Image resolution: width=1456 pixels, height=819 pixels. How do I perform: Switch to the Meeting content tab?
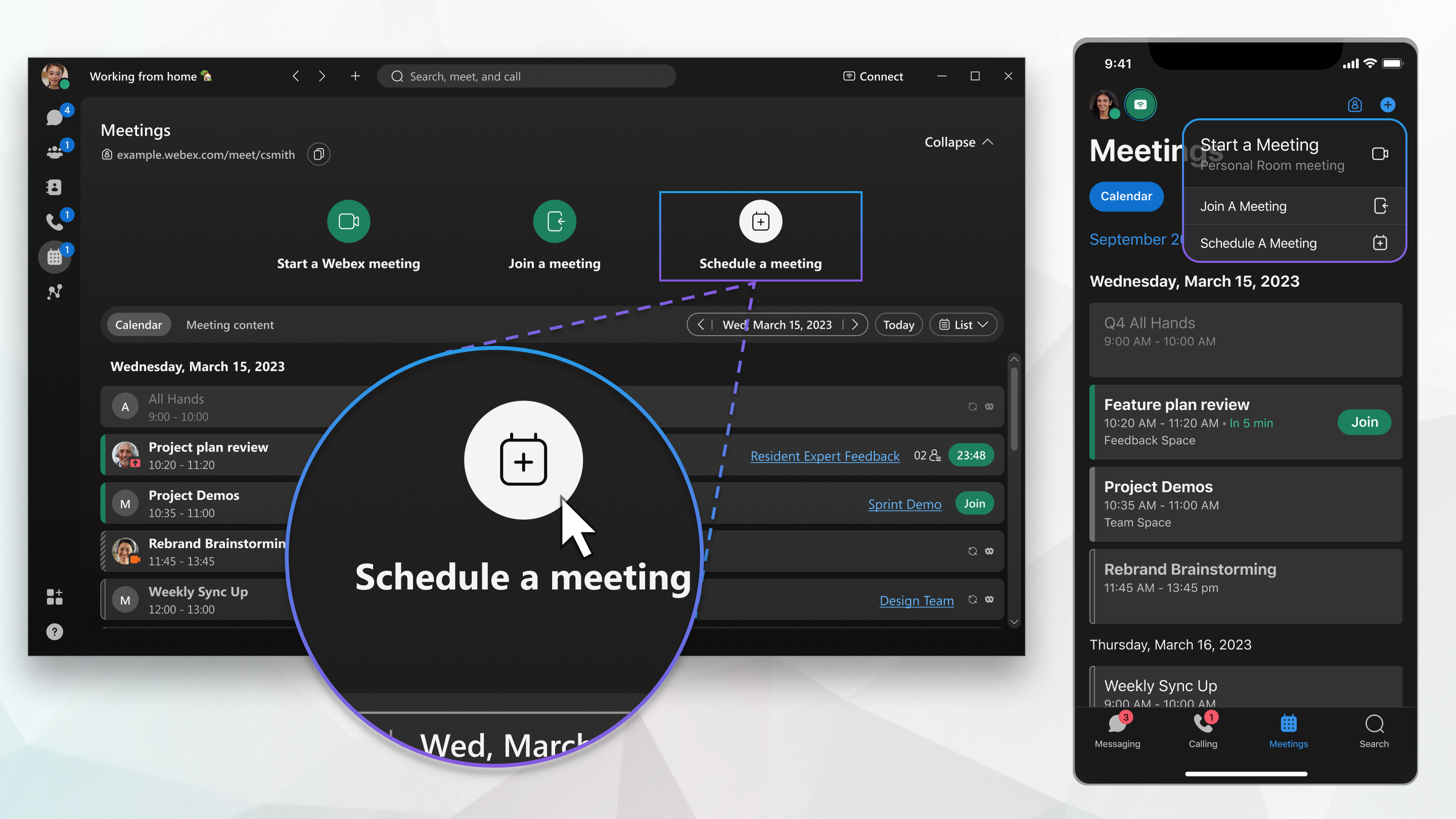230,324
